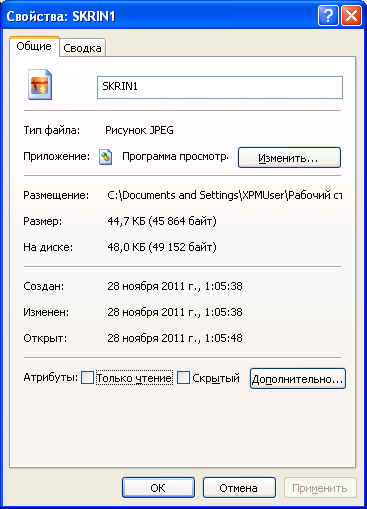Open the "Дополнительно..." attributes dialog

[x=298, y=379]
